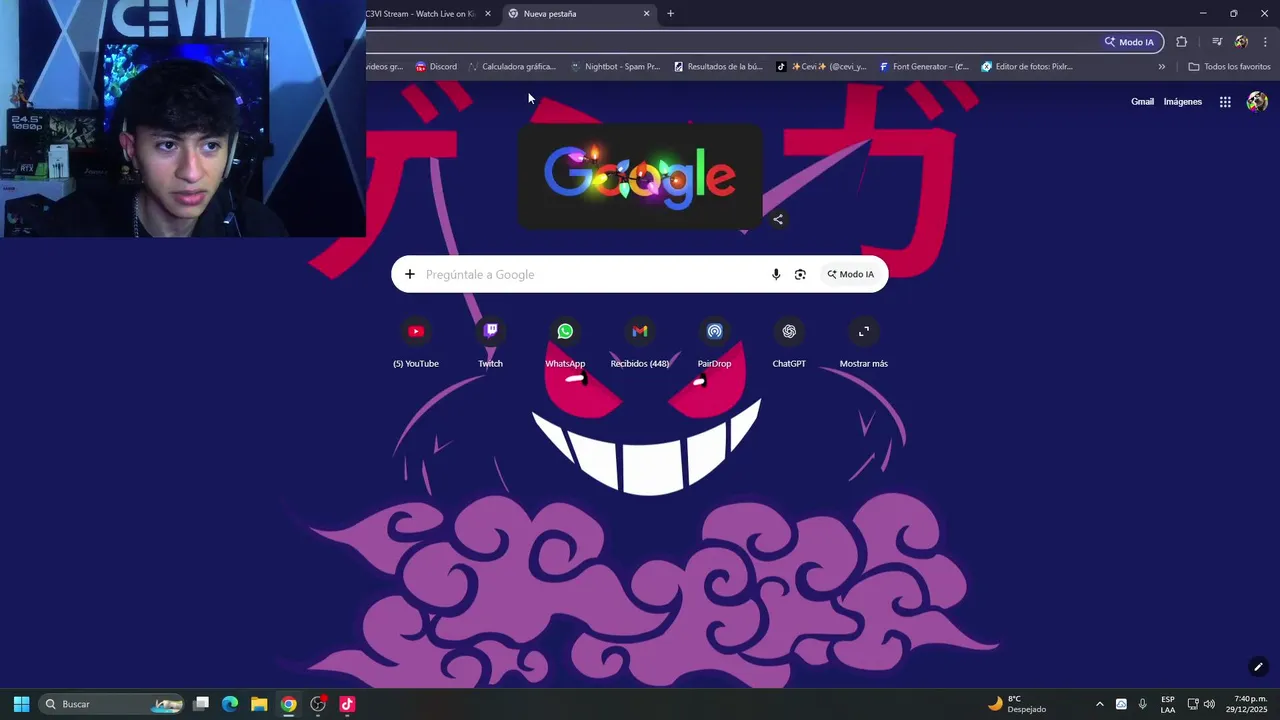Open the Cevi TikTok bookmark
Viewport: 1280px width, 720px height.
tap(822, 67)
